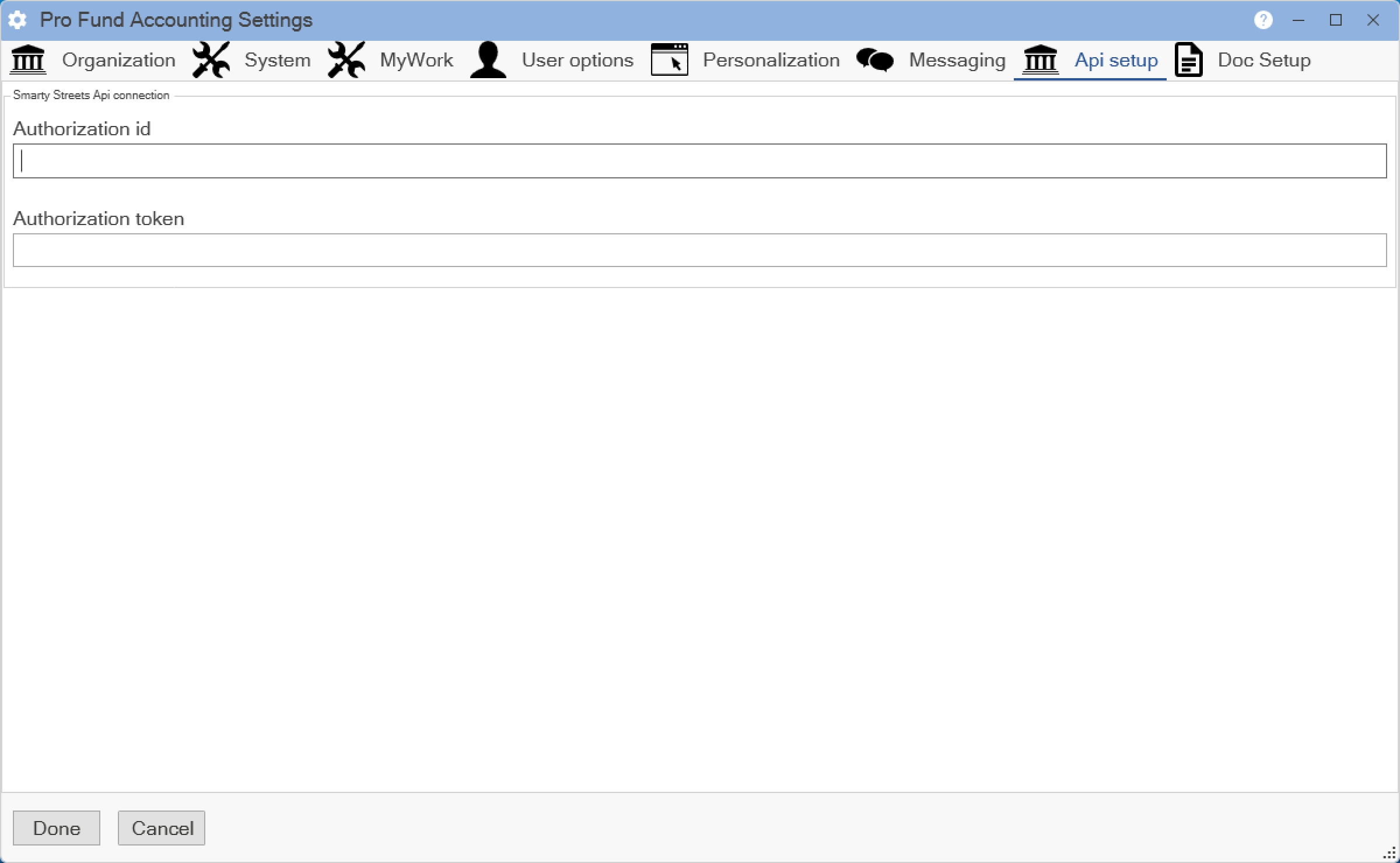Screen dimensions: 1400x863
Task: Go to the User options tab label
Action: point(577,60)
